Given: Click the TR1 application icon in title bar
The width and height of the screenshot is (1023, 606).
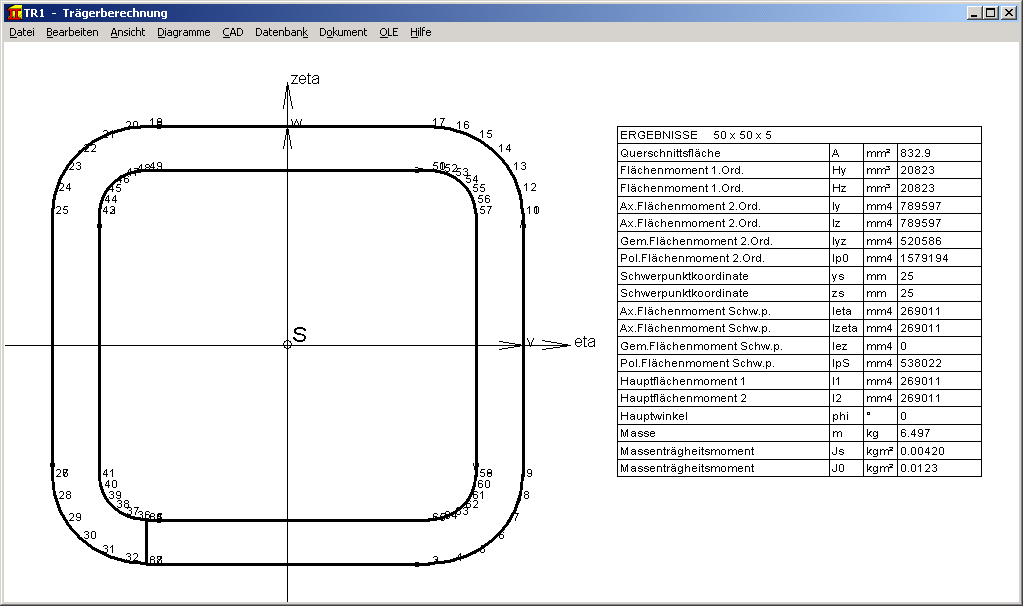Looking at the screenshot, I should pyautogui.click(x=14, y=13).
